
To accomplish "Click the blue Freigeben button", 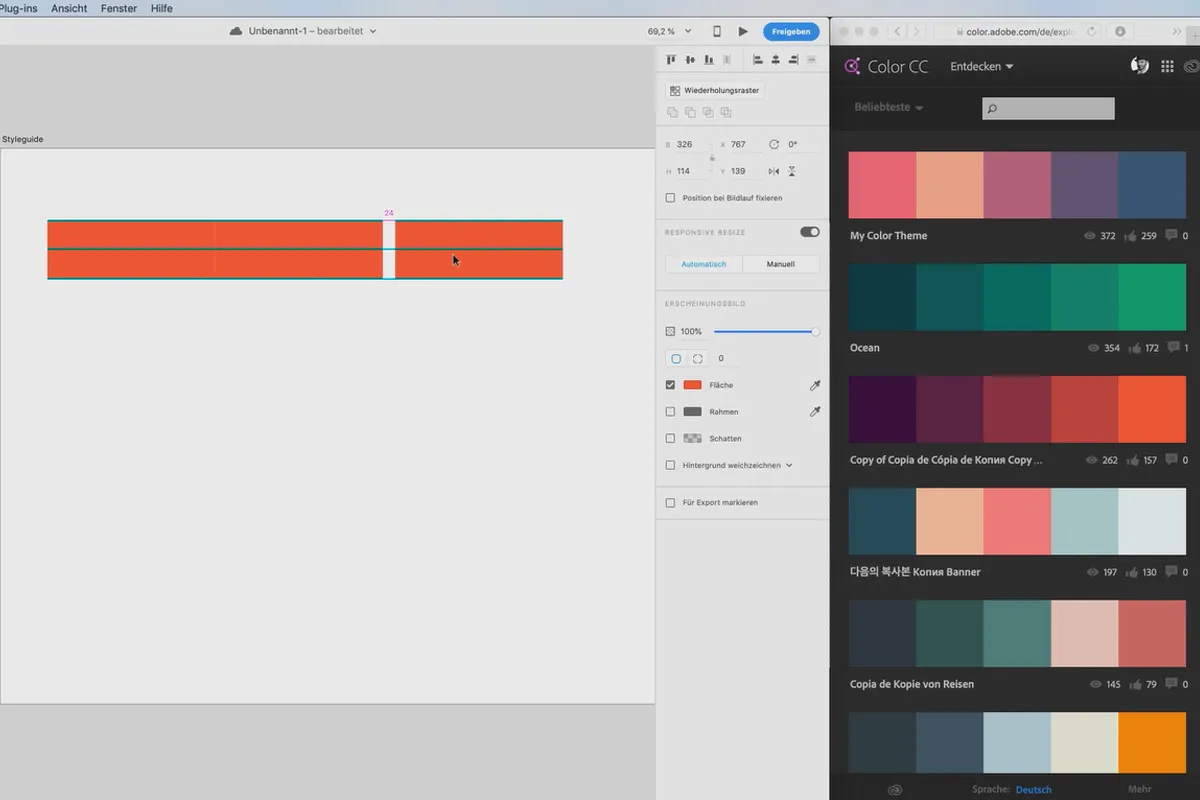I will tap(791, 31).
